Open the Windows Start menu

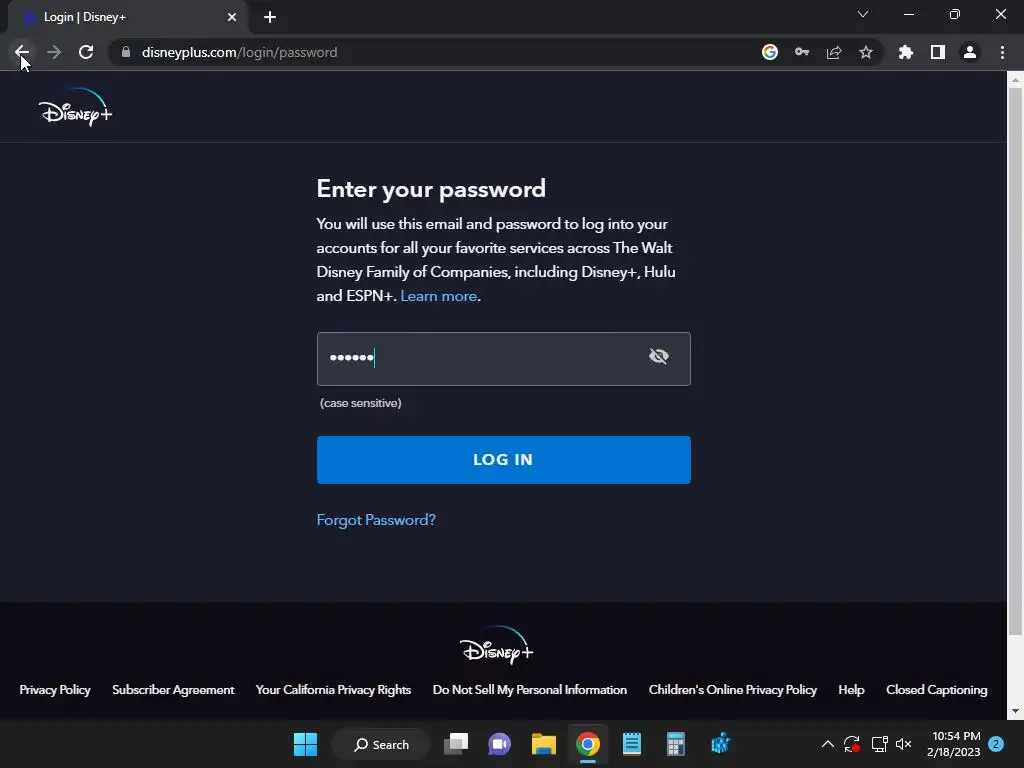305,744
